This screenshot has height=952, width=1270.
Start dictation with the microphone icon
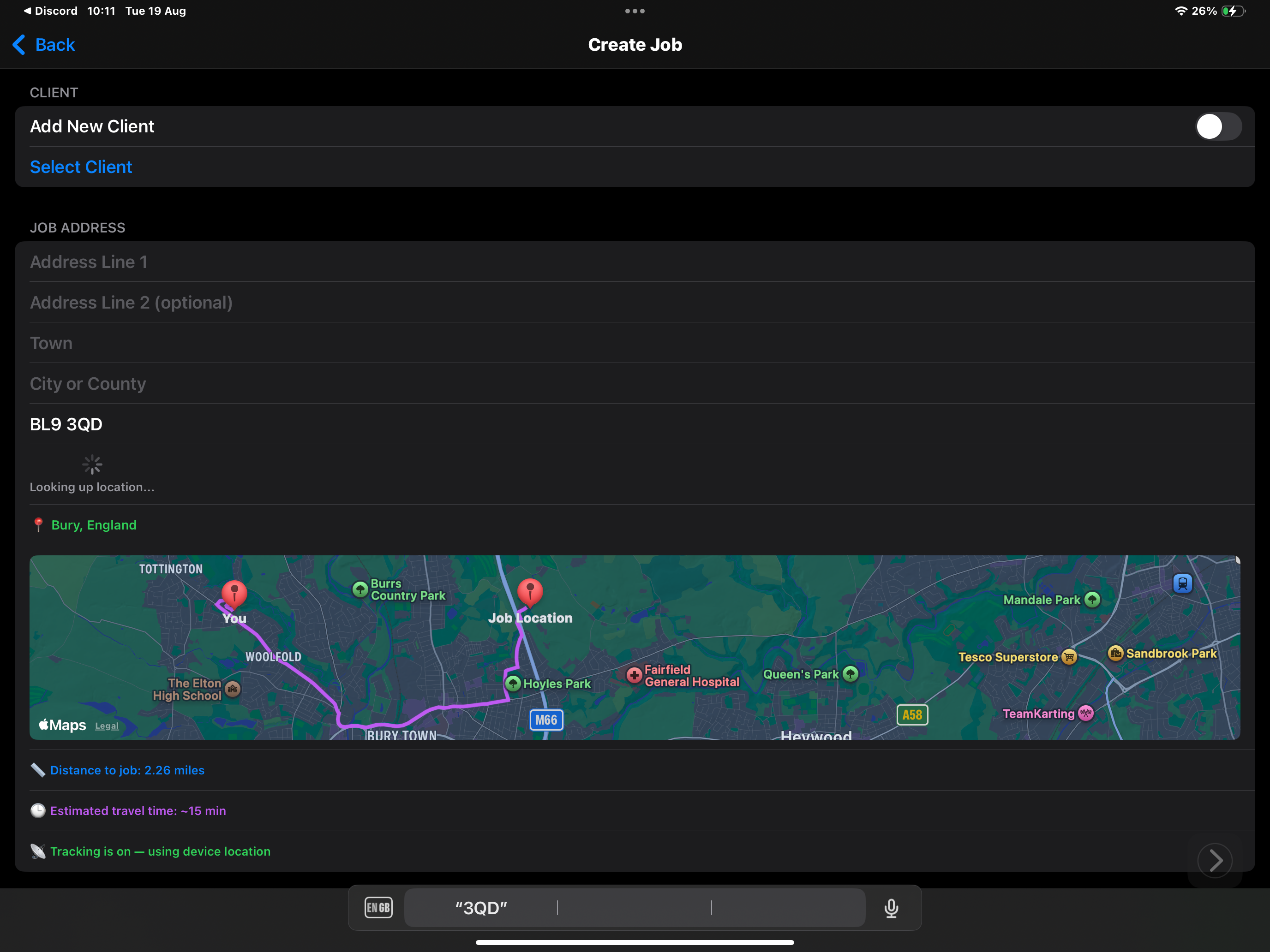coord(891,908)
